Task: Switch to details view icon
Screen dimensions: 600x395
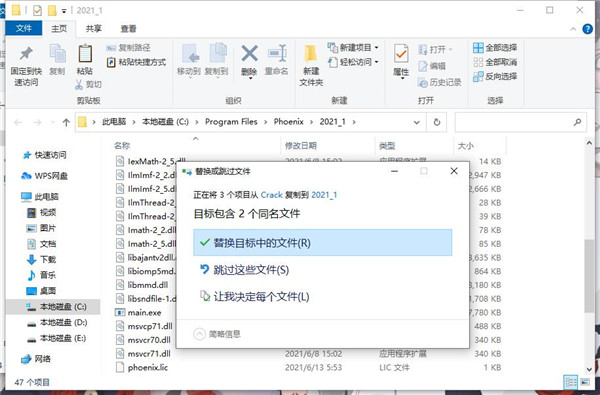Action: click(571, 382)
